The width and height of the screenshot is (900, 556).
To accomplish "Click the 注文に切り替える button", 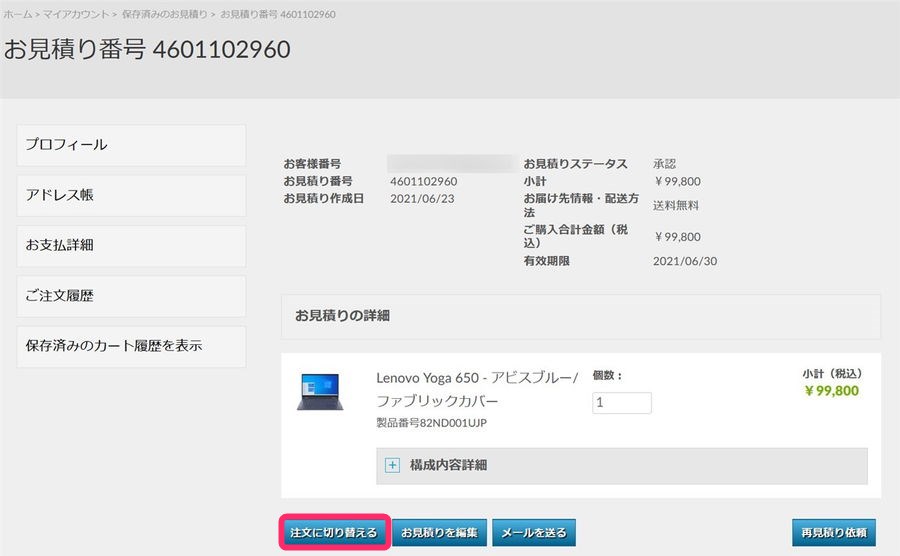I will [x=333, y=532].
